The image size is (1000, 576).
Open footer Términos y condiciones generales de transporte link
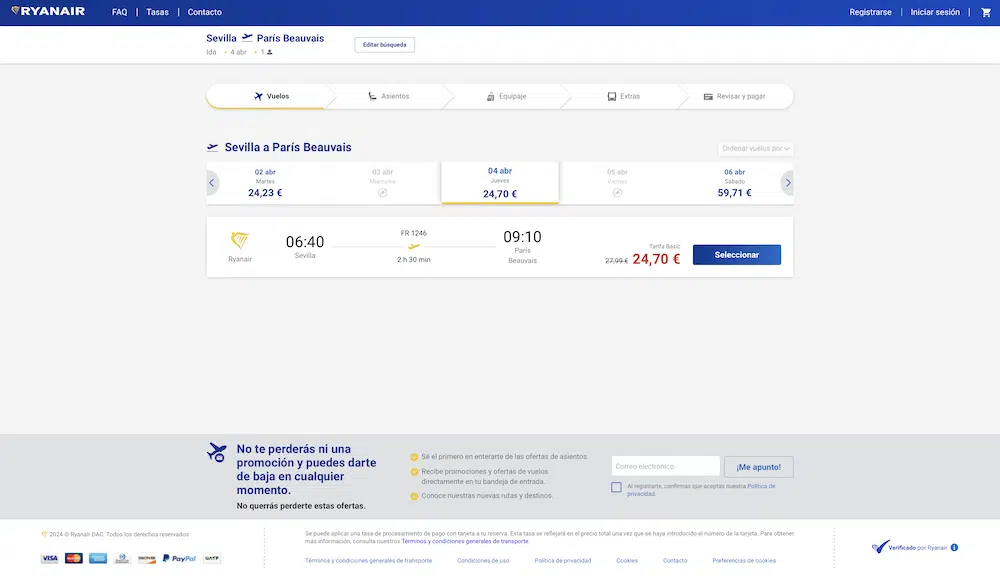pyautogui.click(x=368, y=561)
